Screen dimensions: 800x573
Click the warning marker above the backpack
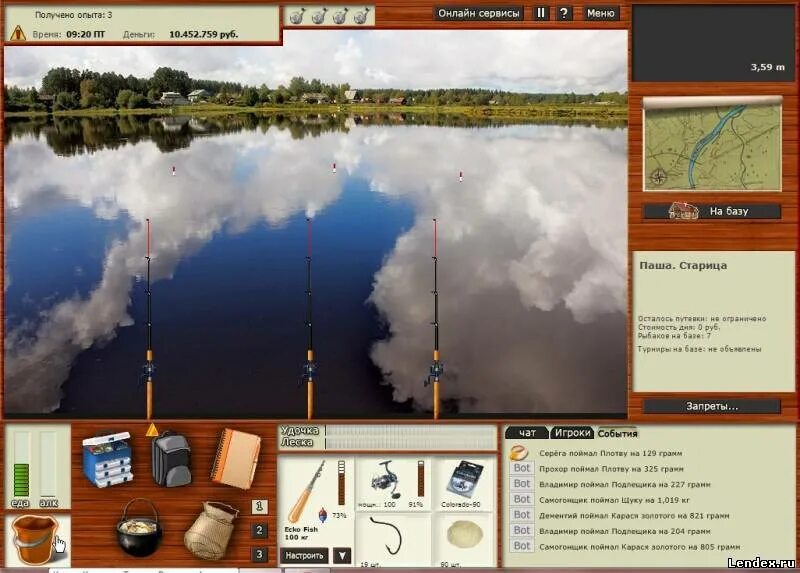click(x=152, y=430)
